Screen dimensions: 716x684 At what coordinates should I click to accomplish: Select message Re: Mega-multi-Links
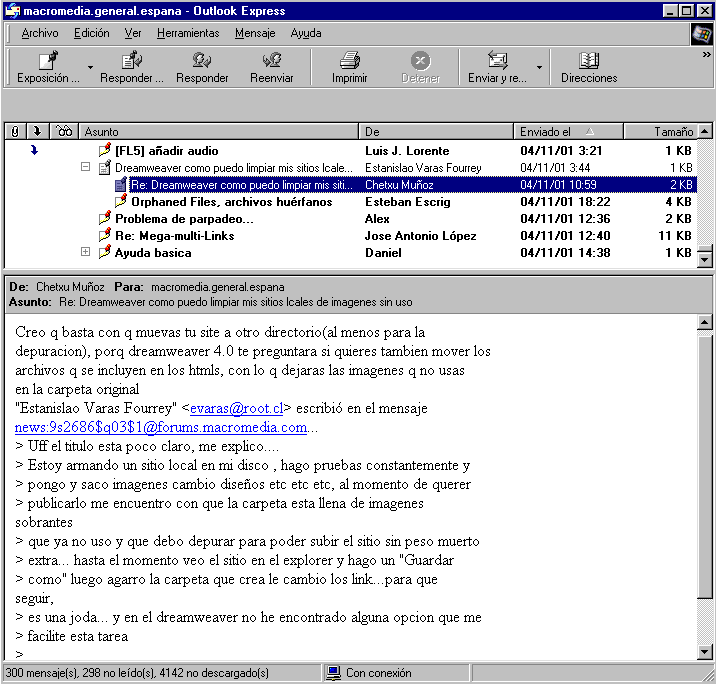(174, 236)
